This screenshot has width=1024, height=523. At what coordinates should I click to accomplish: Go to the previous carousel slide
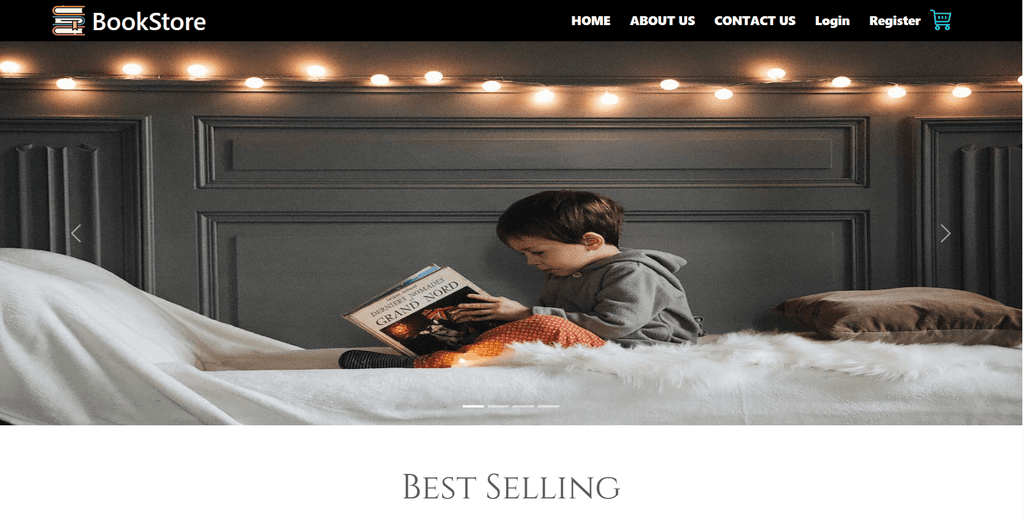(76, 233)
